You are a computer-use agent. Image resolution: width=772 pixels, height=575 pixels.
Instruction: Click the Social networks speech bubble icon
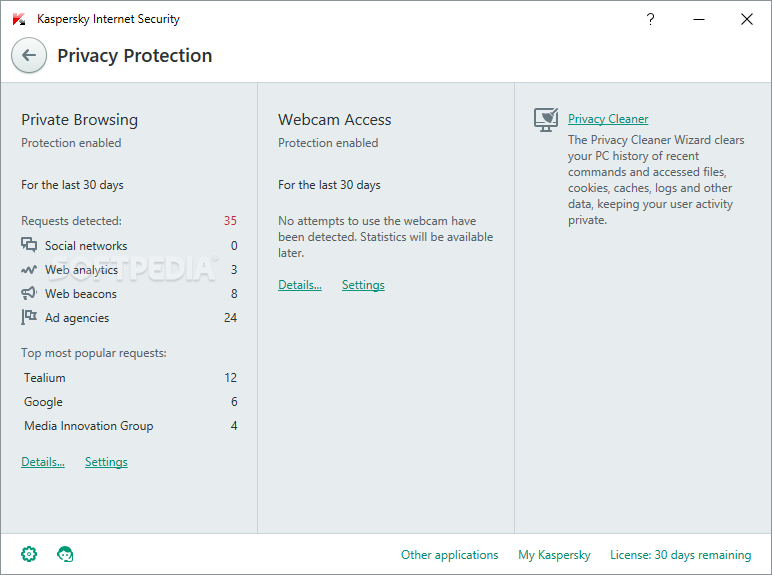point(29,245)
